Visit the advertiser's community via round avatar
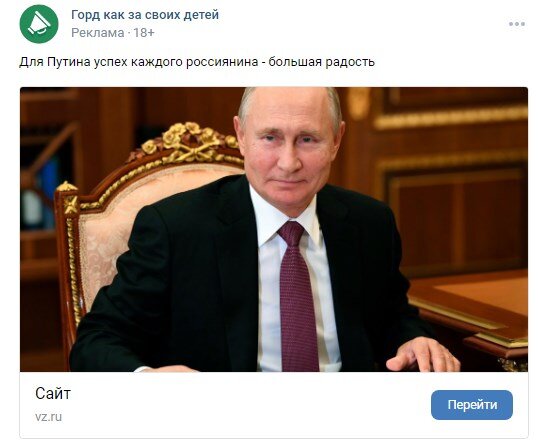 coord(39,24)
